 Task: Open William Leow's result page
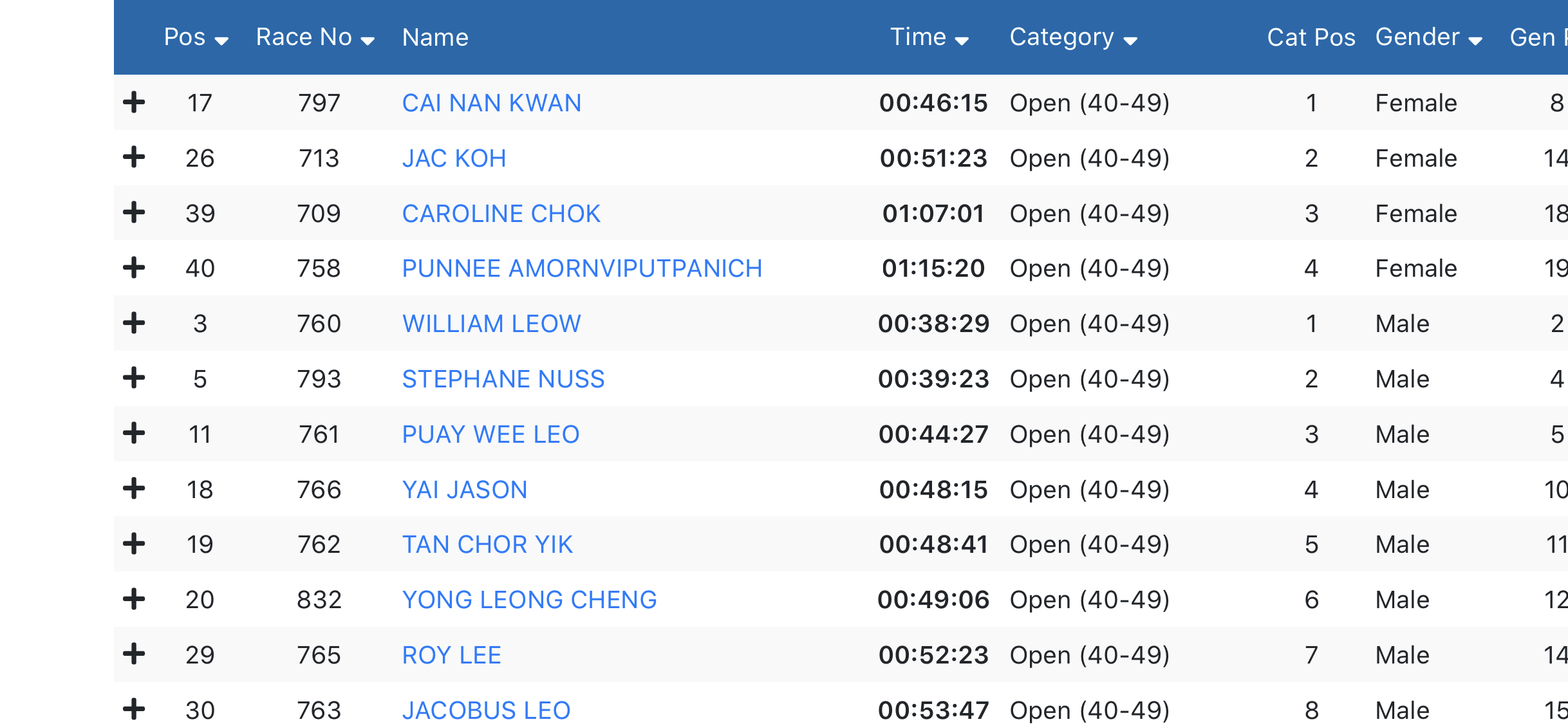(492, 324)
